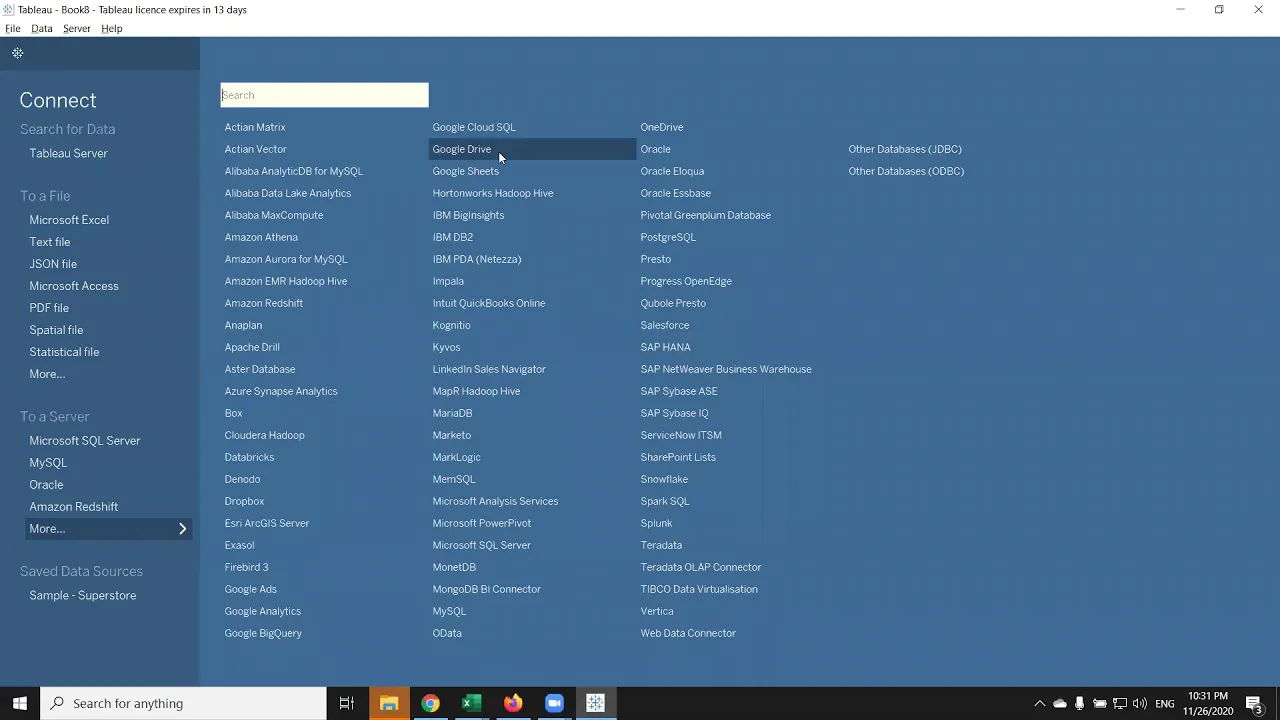
Task: Launch Google Chrome from taskbar
Action: coord(430,703)
